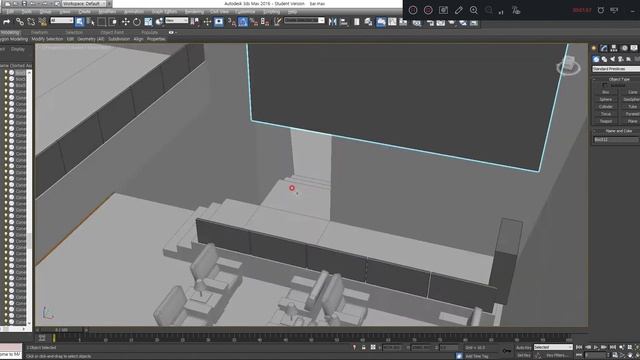Click the recorder overlay zoom-in magnifier
The width and height of the screenshot is (640, 360).
(x=473, y=10)
